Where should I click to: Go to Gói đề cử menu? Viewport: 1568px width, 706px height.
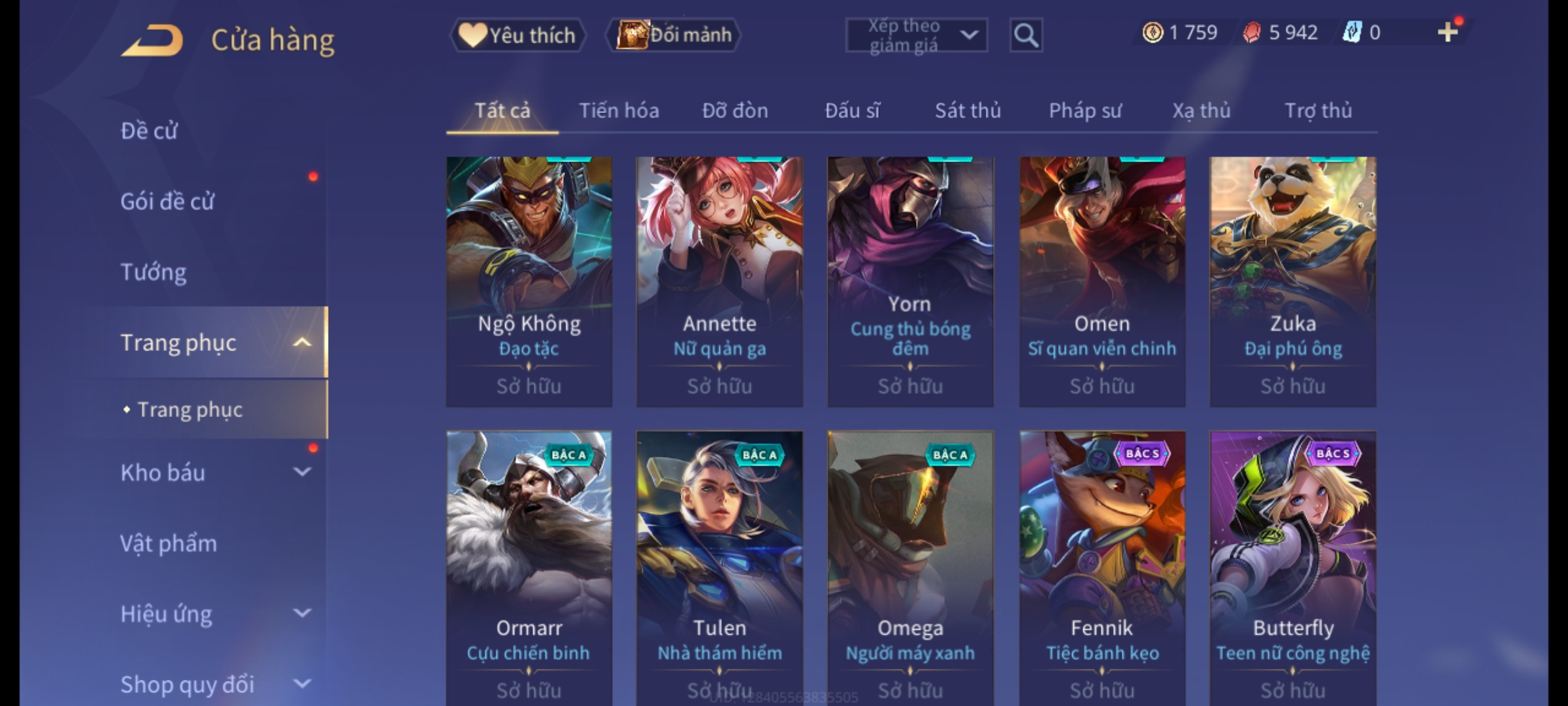(x=167, y=201)
